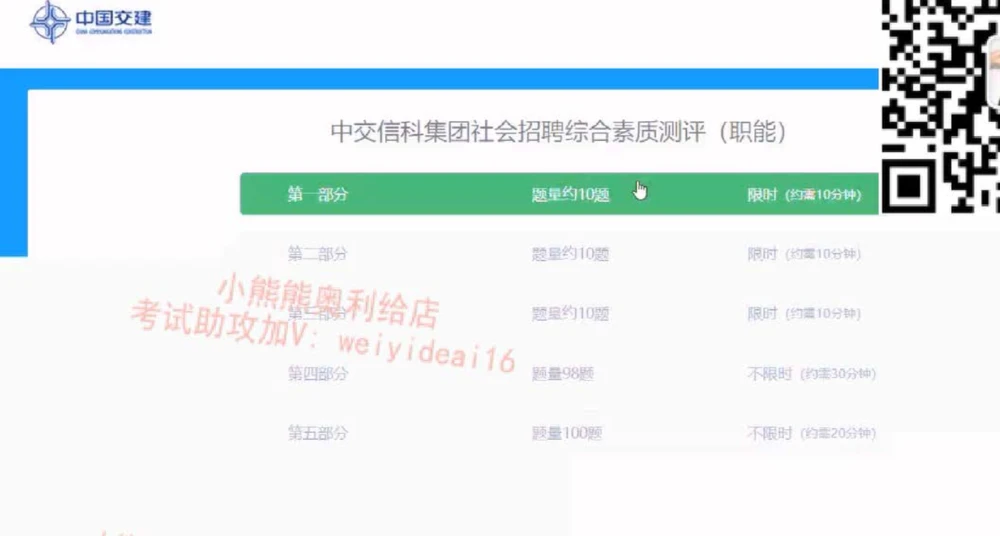Select the green 第一部分 row
This screenshot has height=536, width=1000.
(x=559, y=194)
